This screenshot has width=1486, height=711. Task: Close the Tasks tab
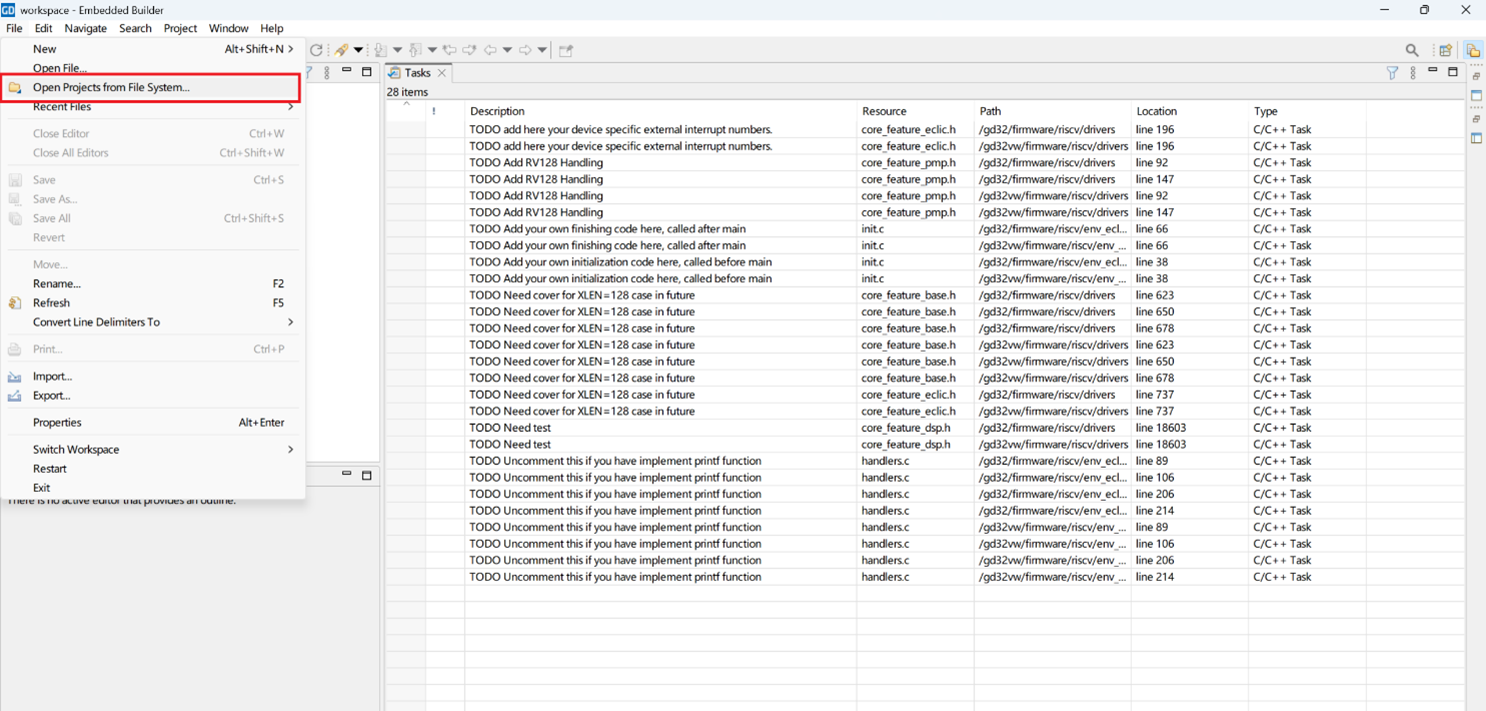[442, 73]
